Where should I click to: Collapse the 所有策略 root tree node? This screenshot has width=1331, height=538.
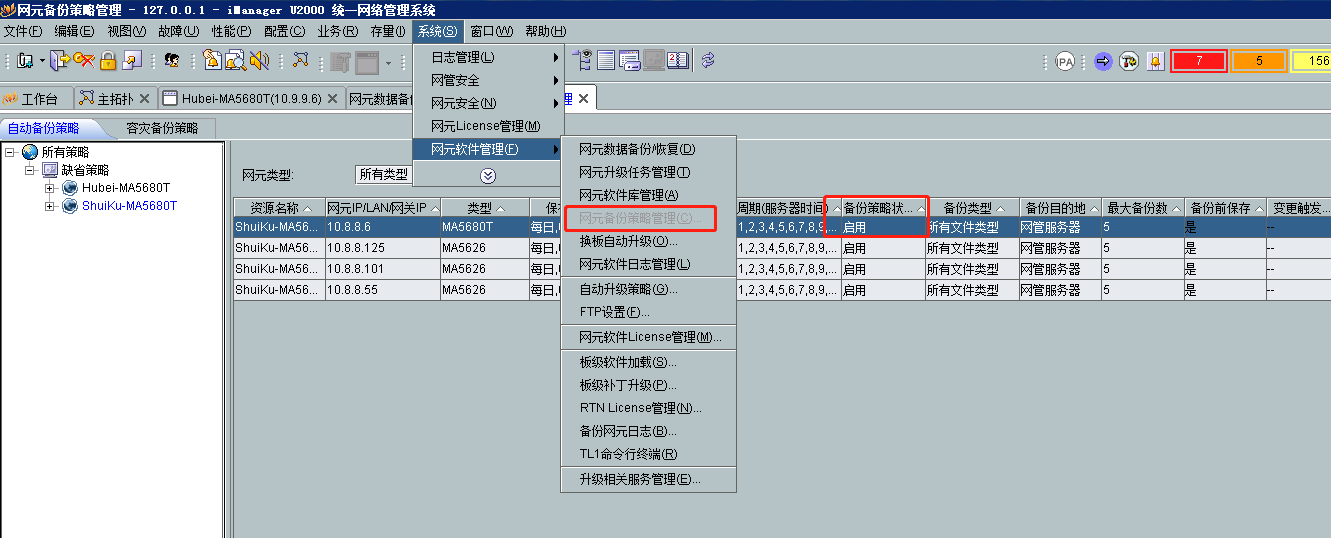11,152
